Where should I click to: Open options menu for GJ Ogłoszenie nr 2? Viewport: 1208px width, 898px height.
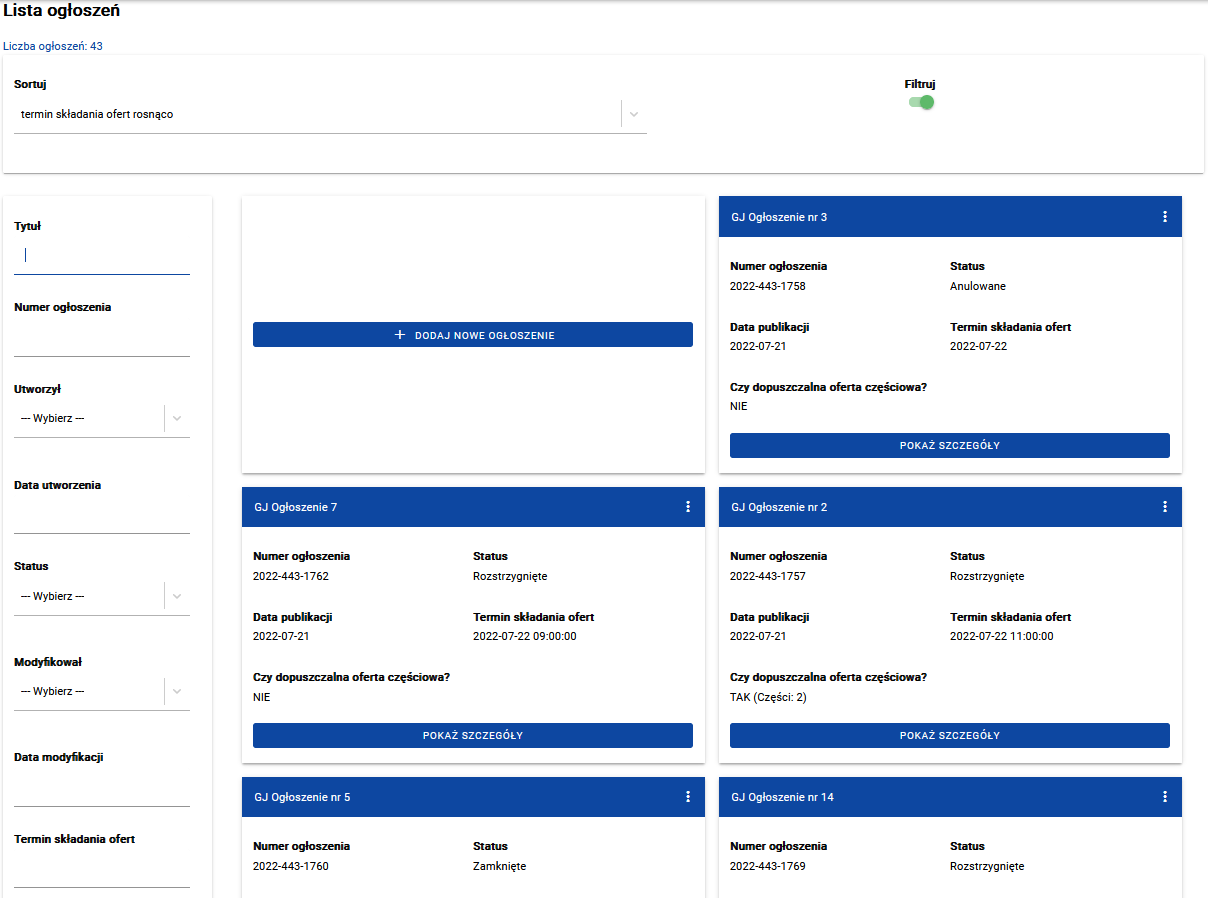(x=1165, y=507)
